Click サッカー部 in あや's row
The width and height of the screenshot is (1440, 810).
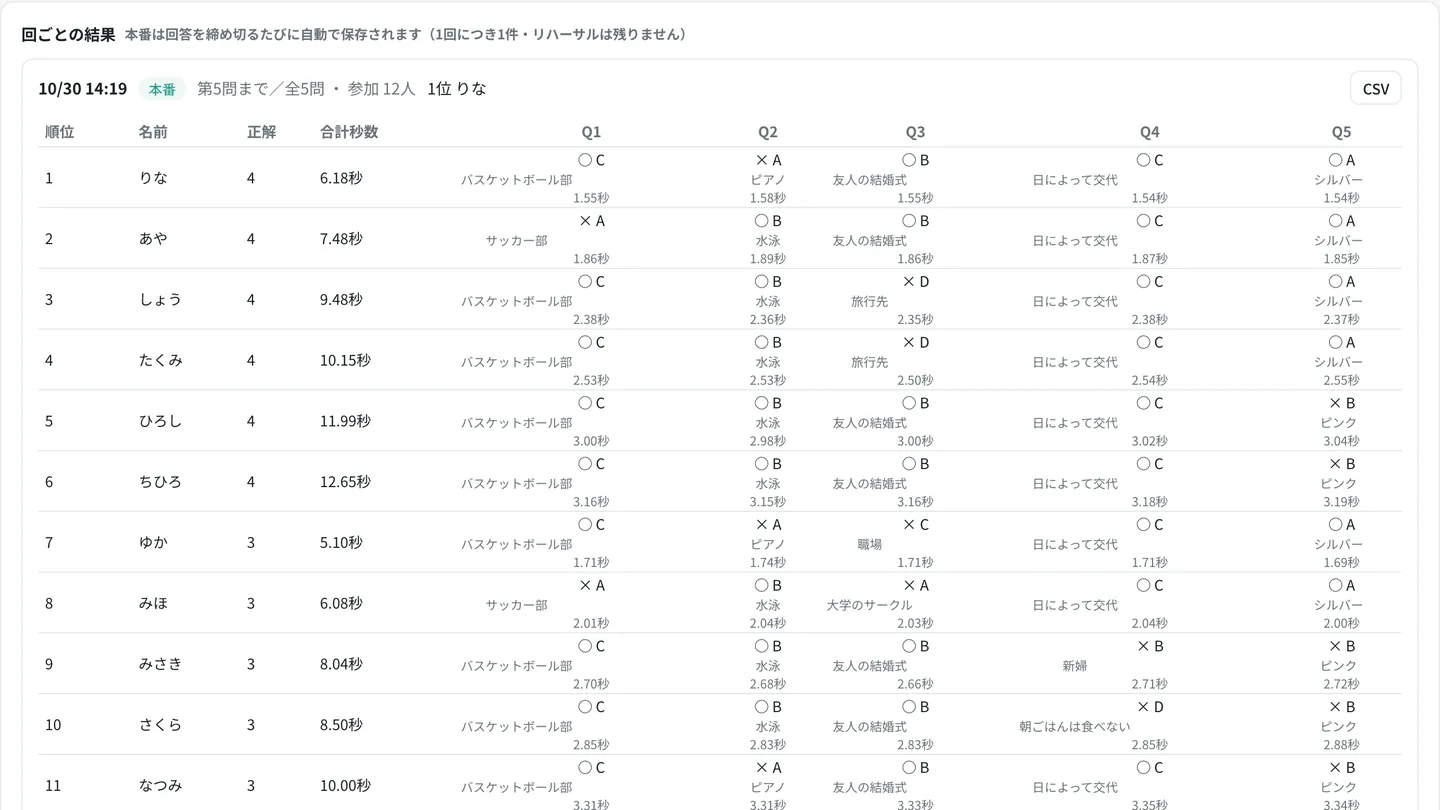pyautogui.click(x=517, y=241)
